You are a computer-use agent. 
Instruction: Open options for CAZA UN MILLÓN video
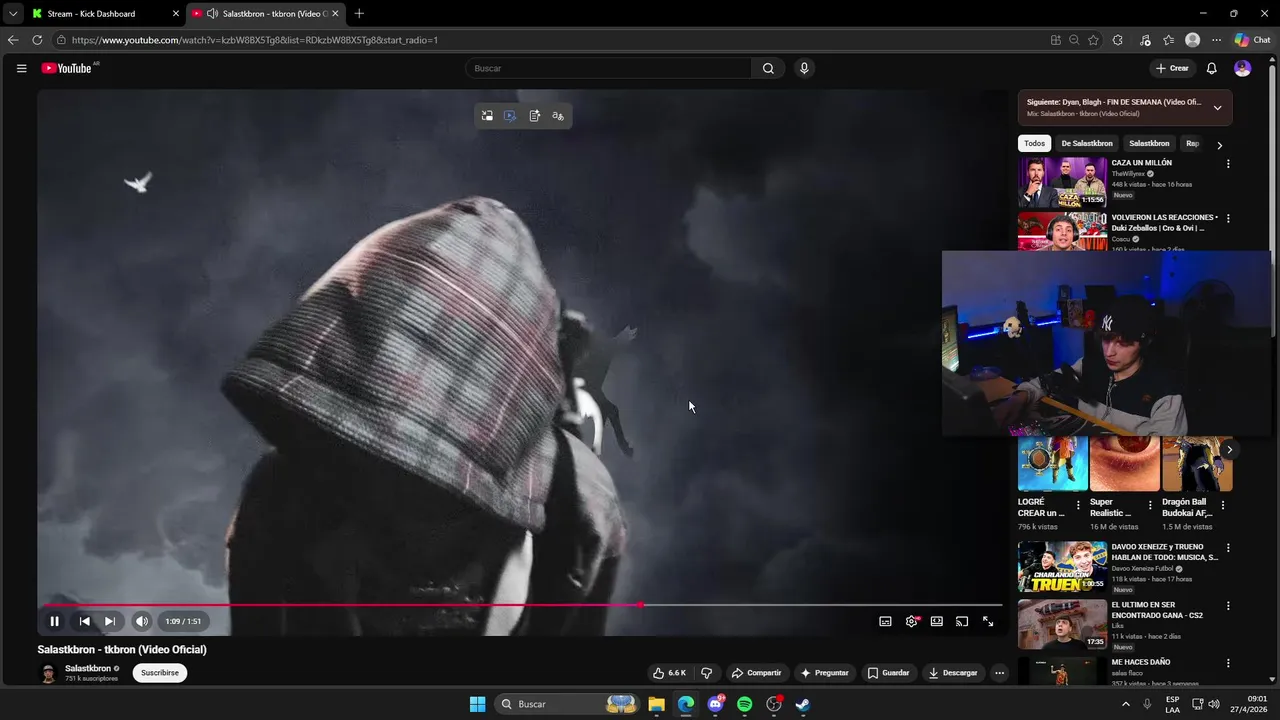coord(1228,164)
